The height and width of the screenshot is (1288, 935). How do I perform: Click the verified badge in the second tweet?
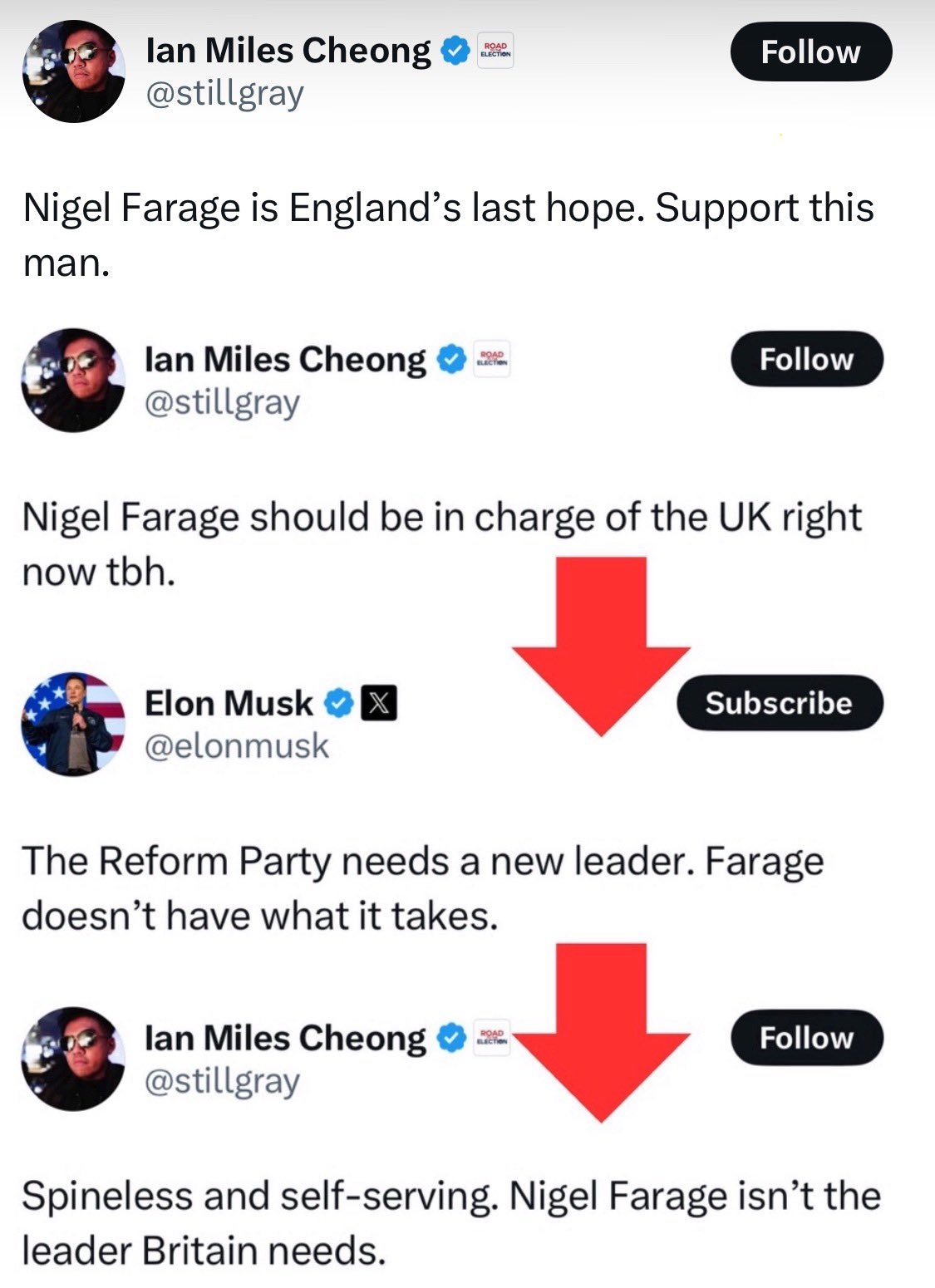(x=450, y=360)
